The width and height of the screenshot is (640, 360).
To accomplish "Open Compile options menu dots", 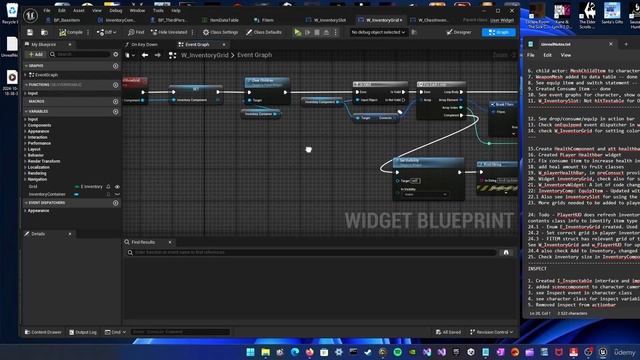I will (88, 32).
